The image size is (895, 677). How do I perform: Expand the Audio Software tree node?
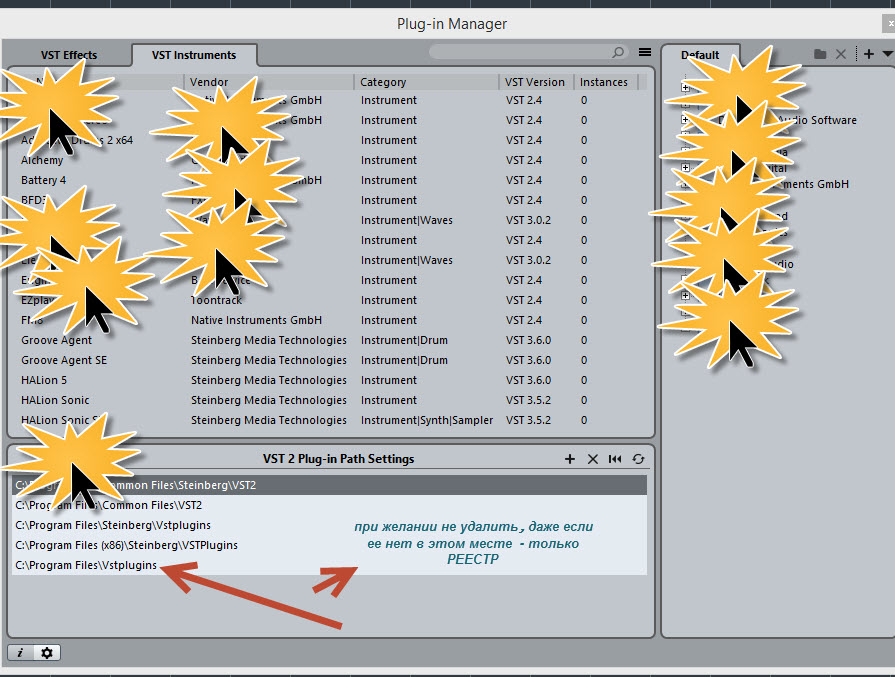(x=686, y=119)
